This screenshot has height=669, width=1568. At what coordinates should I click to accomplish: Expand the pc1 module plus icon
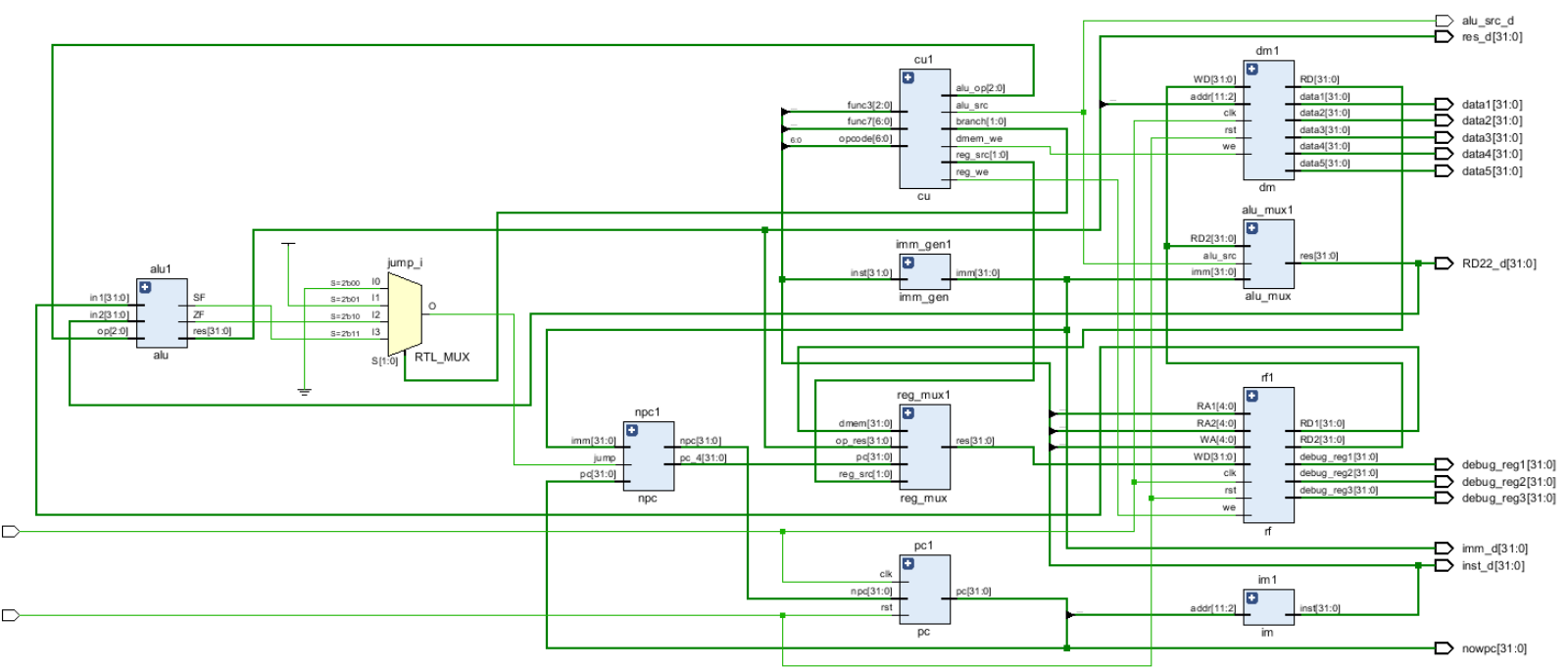click(907, 563)
